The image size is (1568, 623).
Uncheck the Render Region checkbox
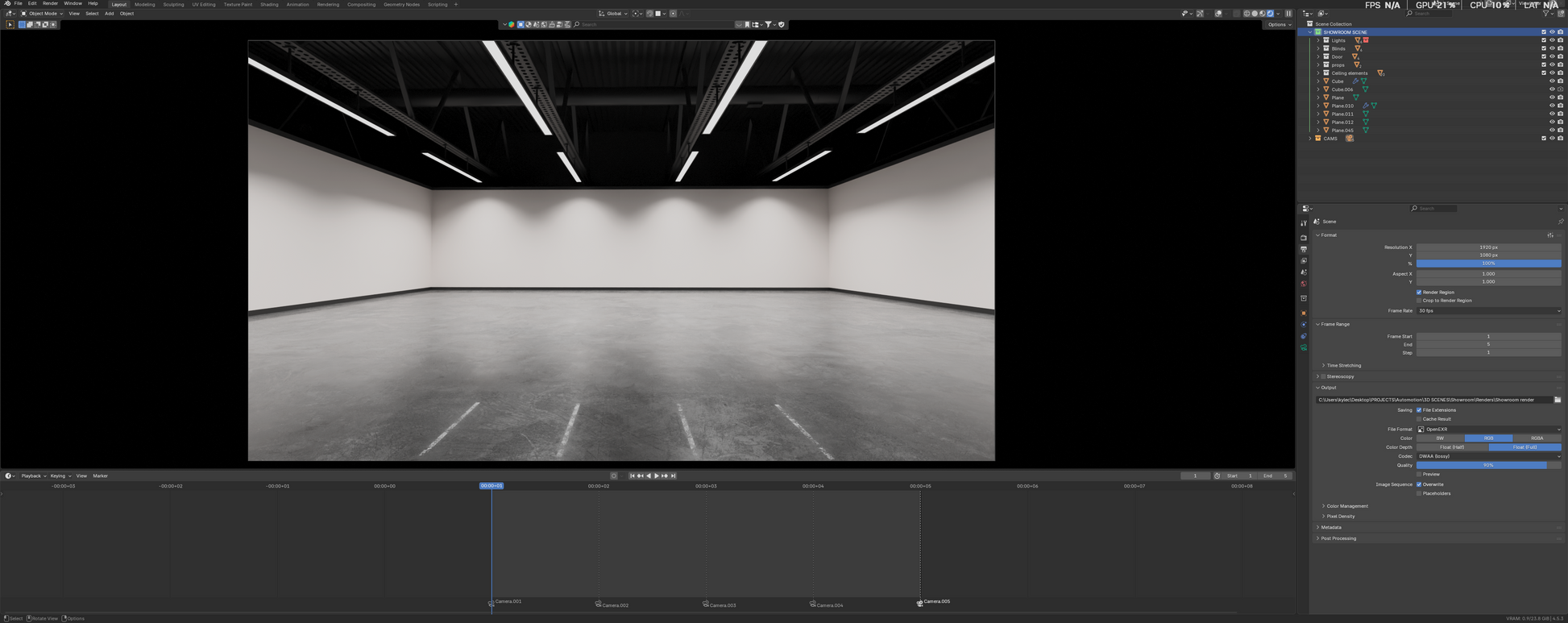[x=1419, y=292]
